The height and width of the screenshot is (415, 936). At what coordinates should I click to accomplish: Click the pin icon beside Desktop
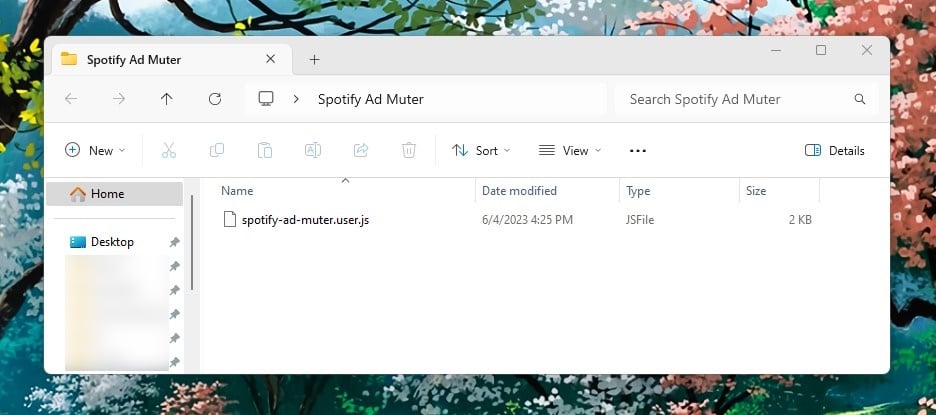[x=174, y=242]
